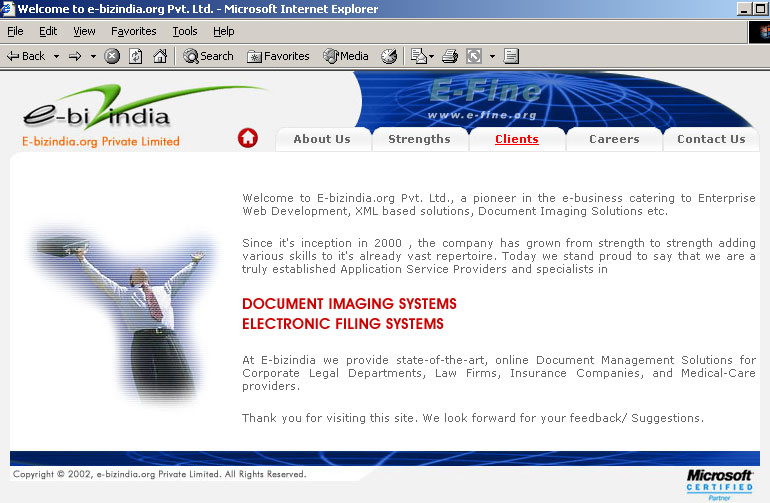This screenshot has height=503, width=770.
Task: Expand the Mail button dropdown arrow
Action: [432, 56]
